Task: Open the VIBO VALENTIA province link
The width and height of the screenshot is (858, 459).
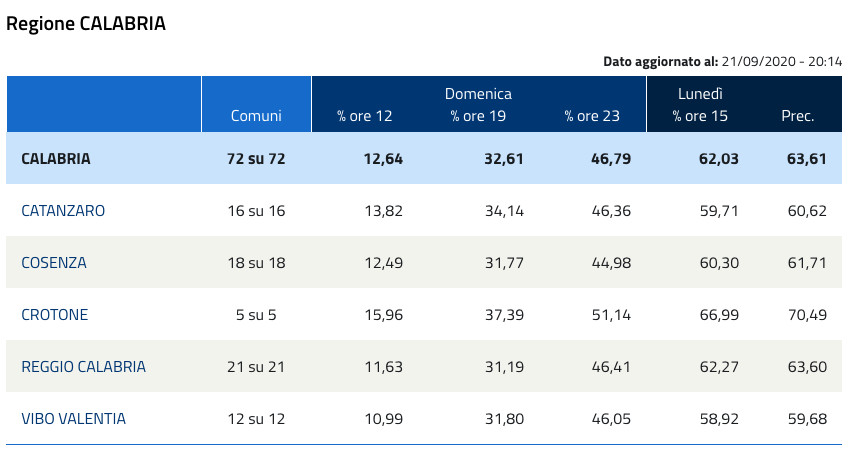Action: pyautogui.click(x=74, y=419)
